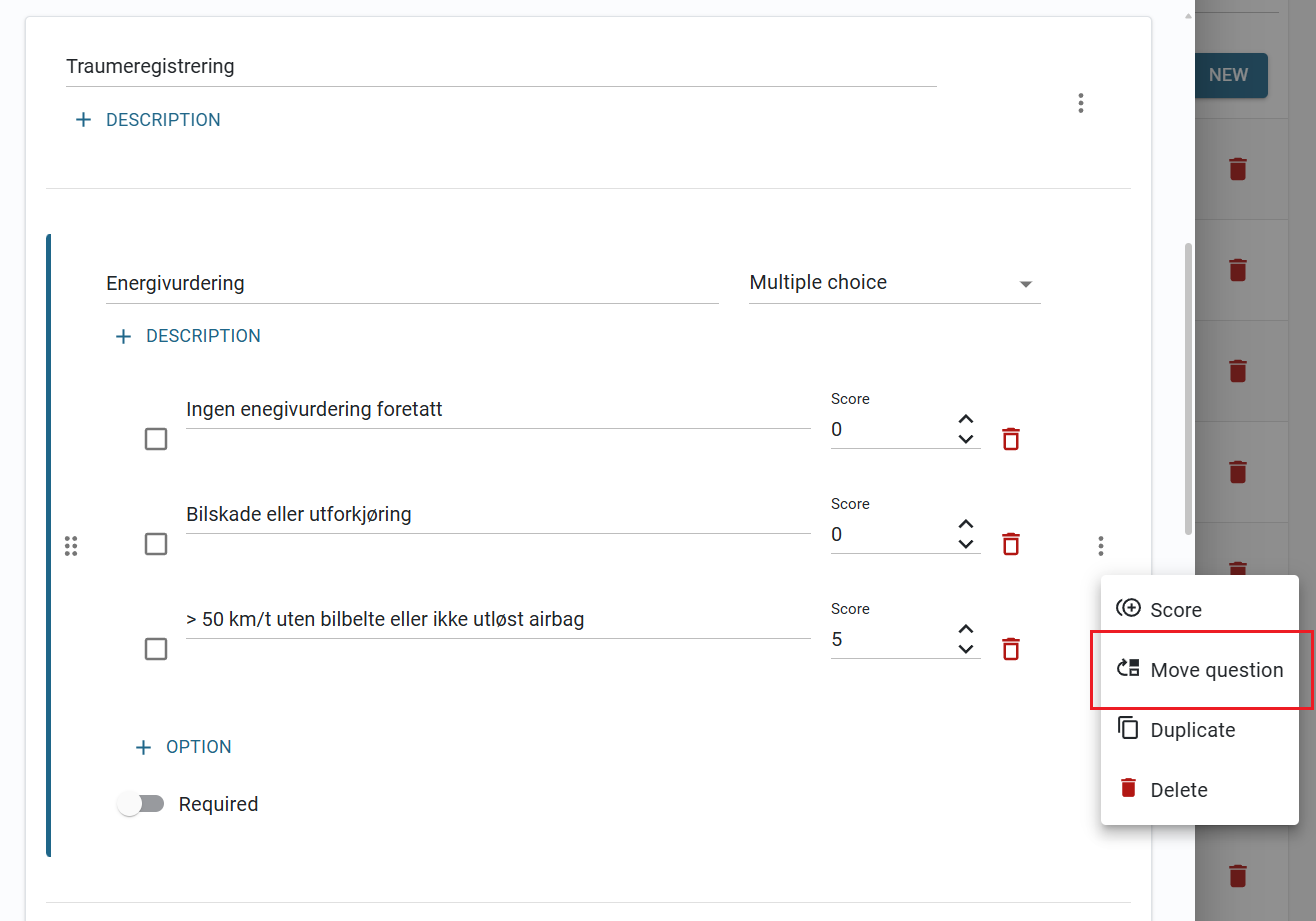Check the 'Ingen enegivurdering foretatt' checkbox

[x=156, y=439]
